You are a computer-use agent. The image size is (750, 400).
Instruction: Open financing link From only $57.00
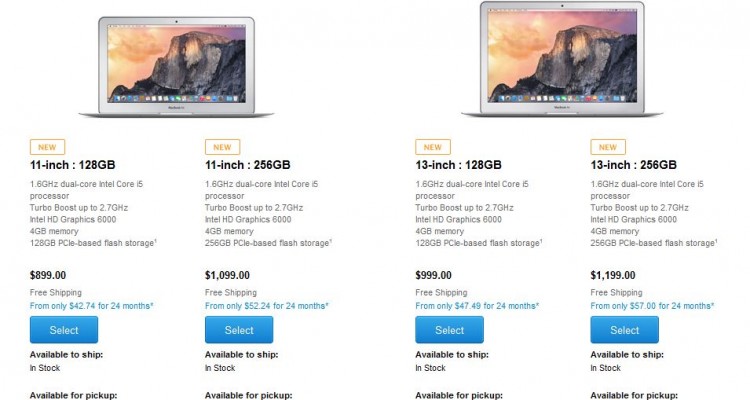652,306
